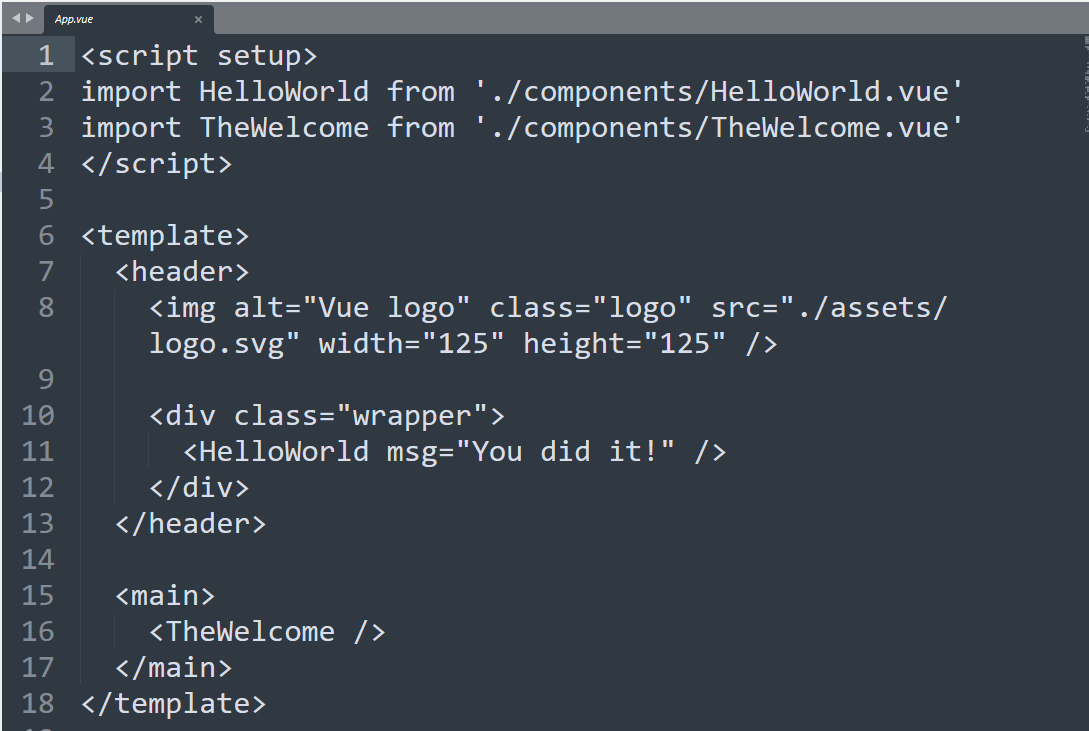Click line number 1 in gutter
This screenshot has width=1089, height=731.
46,56
